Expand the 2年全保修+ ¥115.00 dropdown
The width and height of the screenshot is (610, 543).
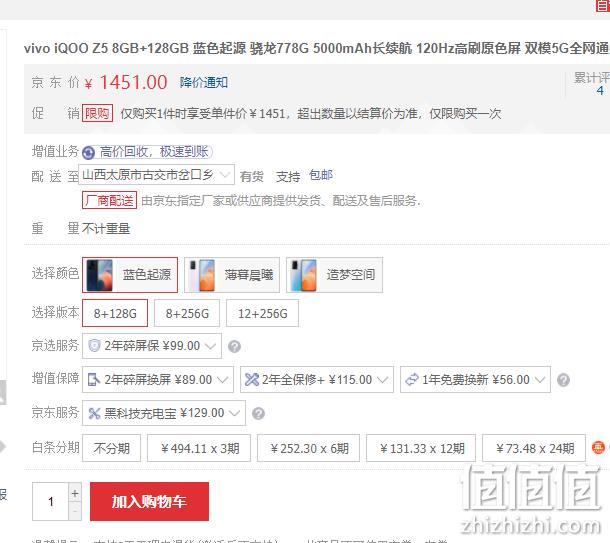point(317,379)
